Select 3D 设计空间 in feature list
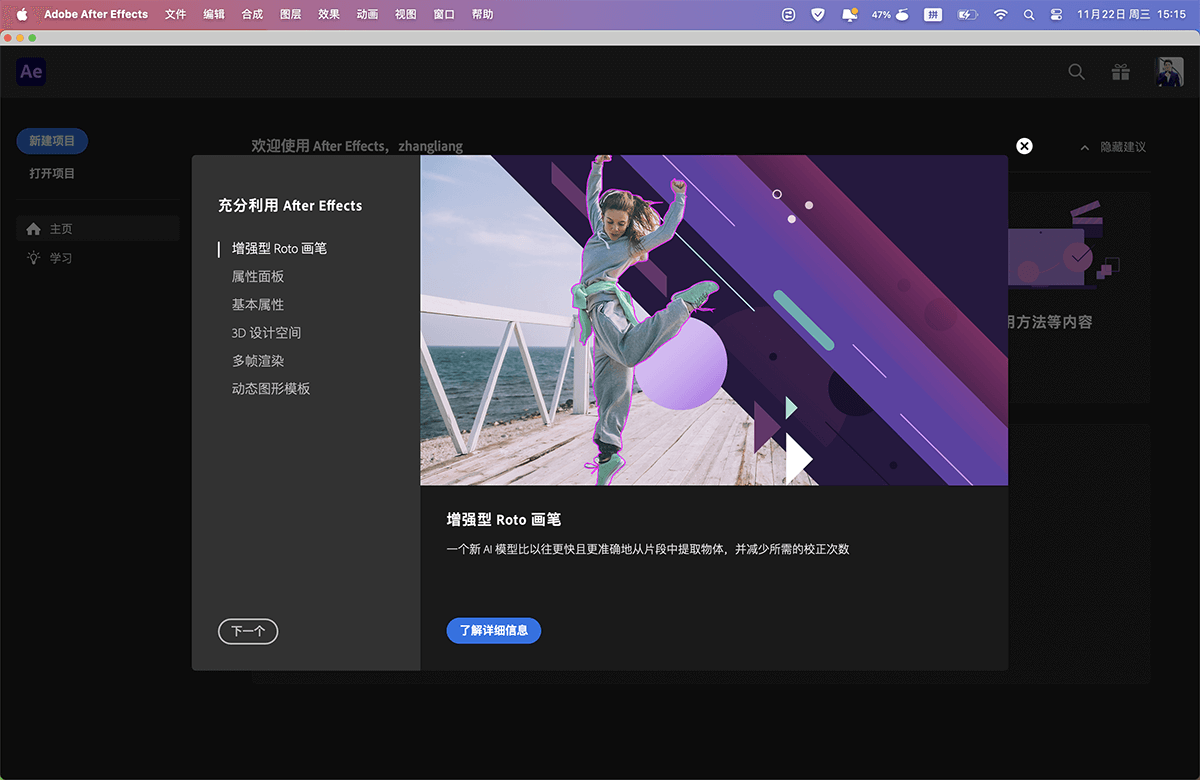 (x=266, y=332)
